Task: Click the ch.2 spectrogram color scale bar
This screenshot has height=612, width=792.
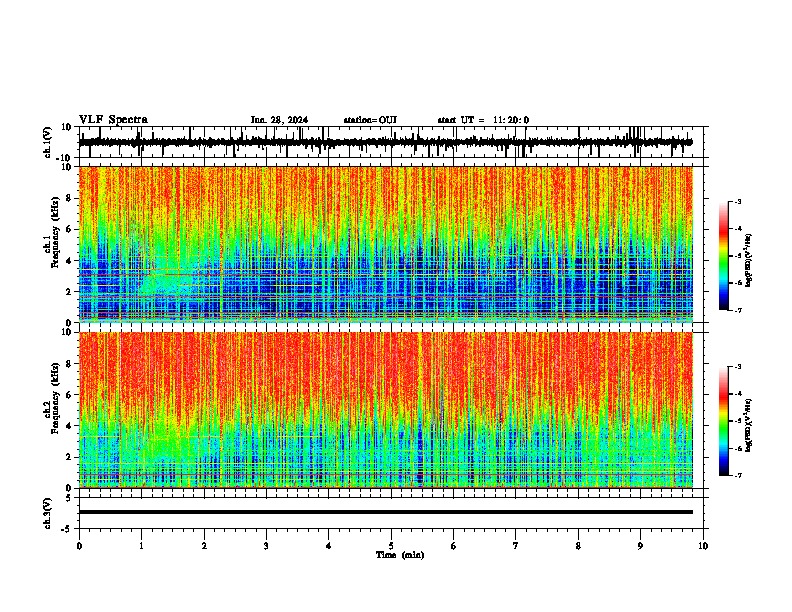Action: pos(724,421)
